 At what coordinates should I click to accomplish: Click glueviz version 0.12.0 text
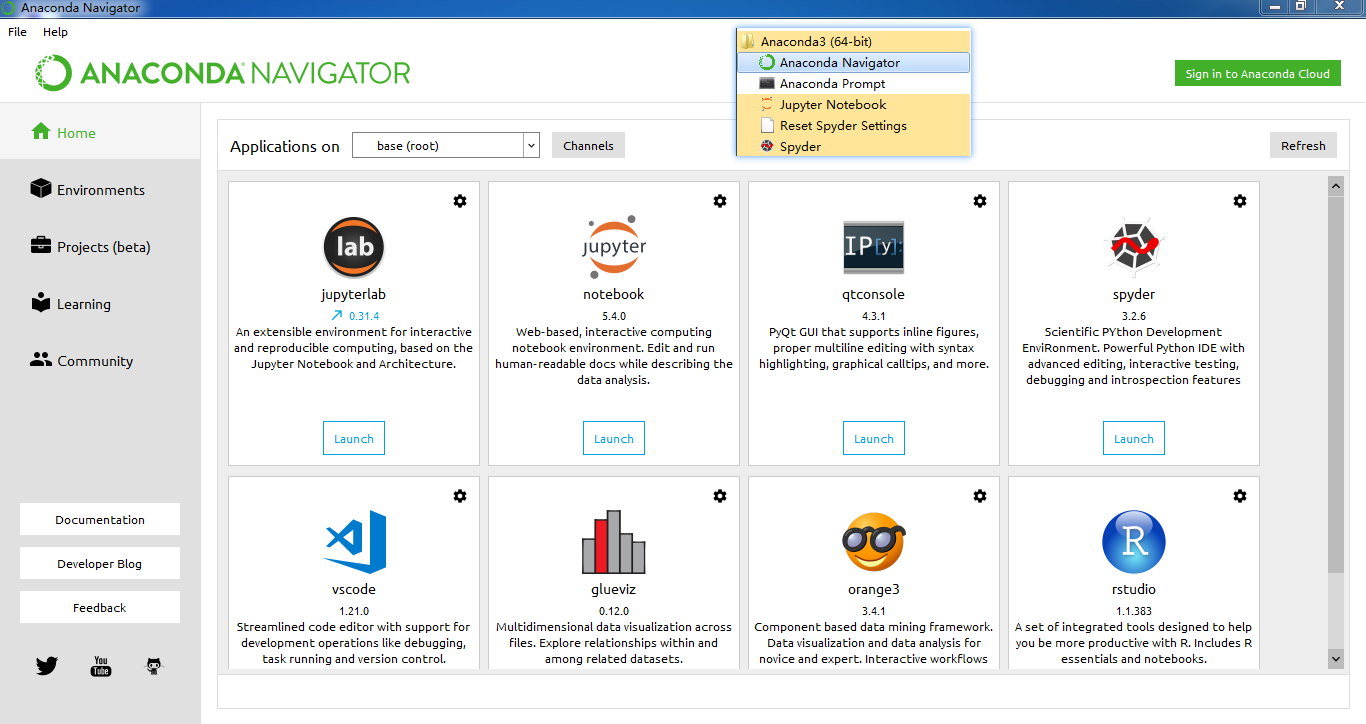pyautogui.click(x=614, y=610)
